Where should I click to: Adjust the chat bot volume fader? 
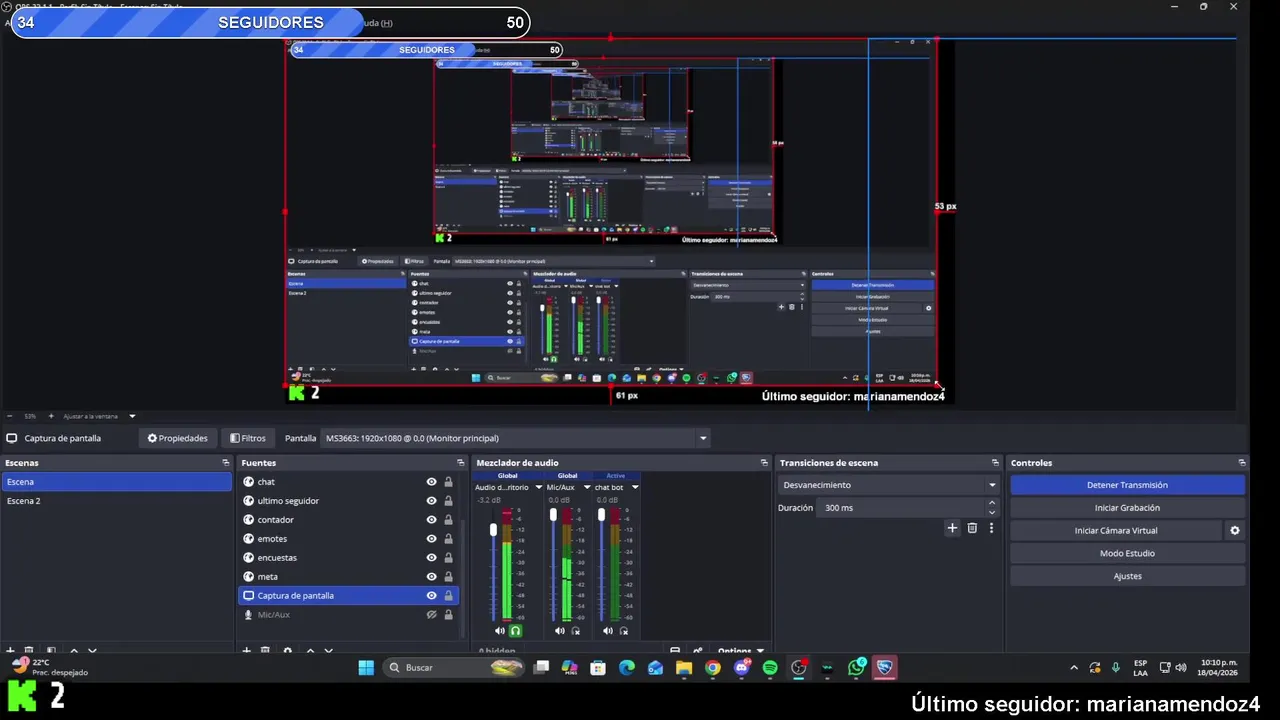[601, 515]
